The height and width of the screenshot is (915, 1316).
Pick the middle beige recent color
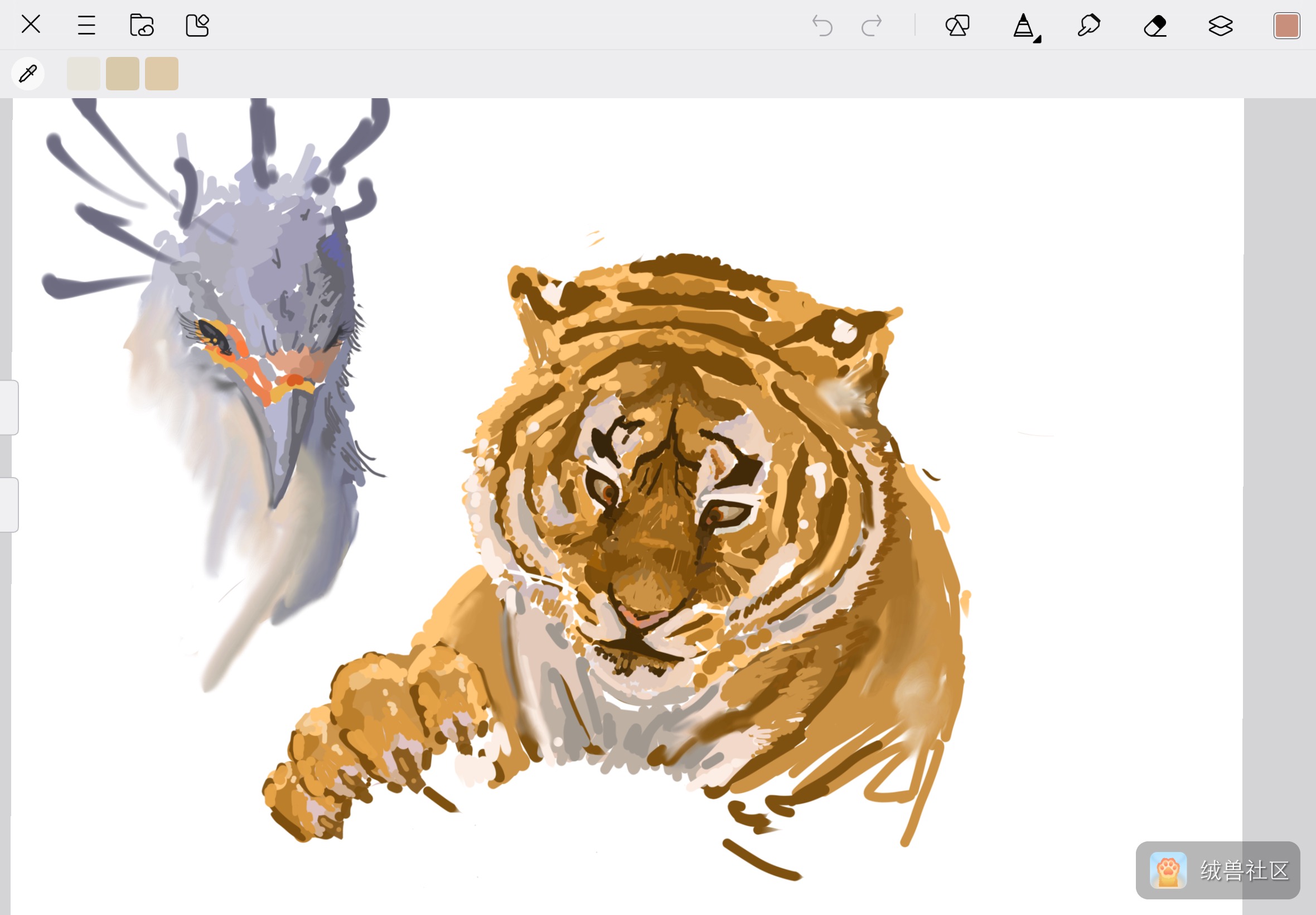point(123,74)
